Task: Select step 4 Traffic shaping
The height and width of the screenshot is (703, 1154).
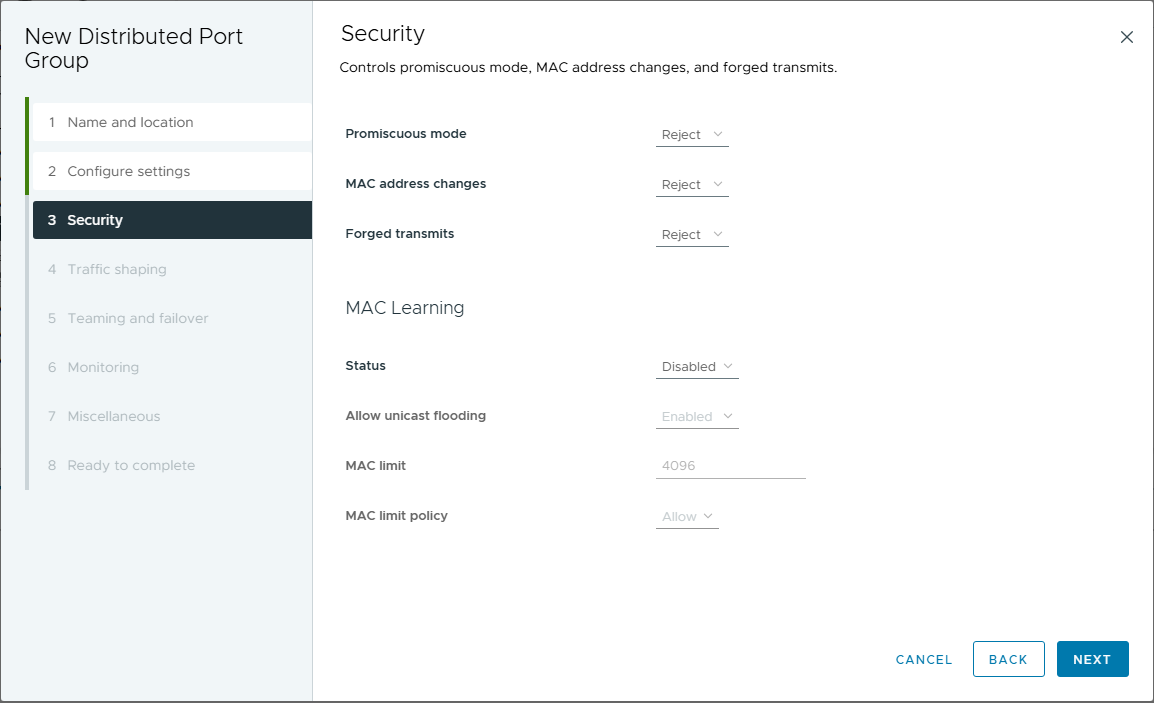Action: (117, 269)
